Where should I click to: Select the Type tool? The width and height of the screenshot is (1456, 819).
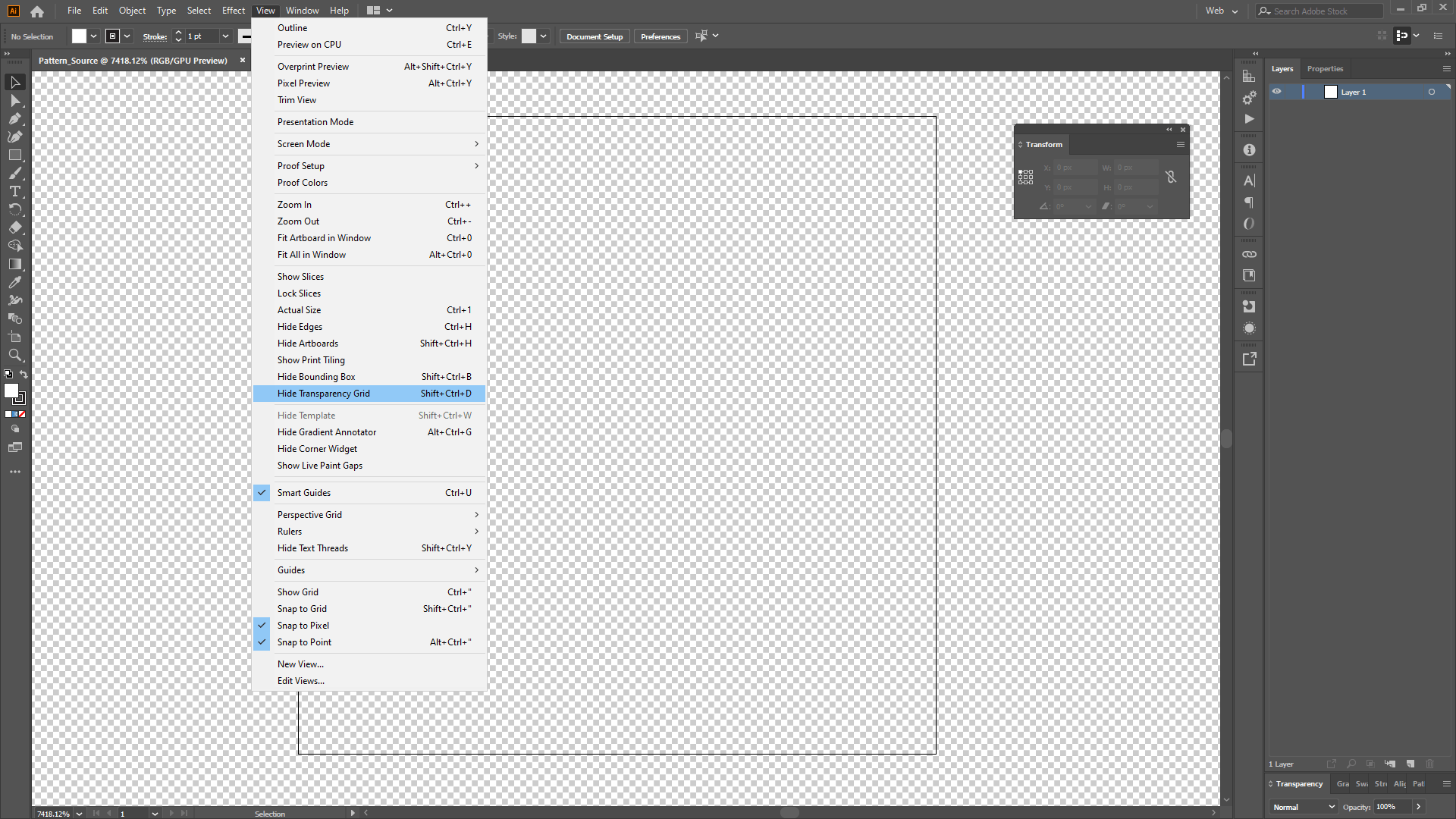14,191
